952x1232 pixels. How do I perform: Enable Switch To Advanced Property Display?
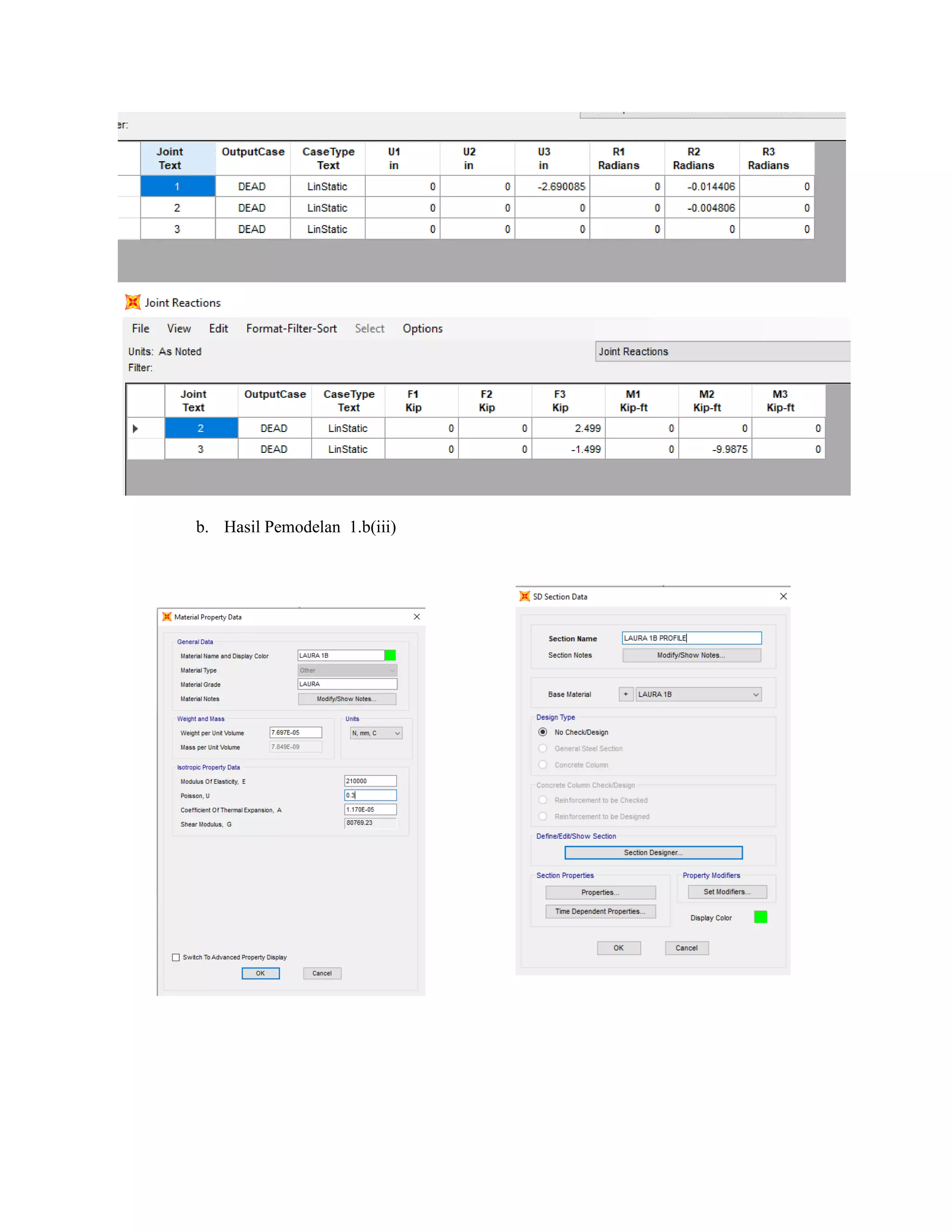coord(176,957)
